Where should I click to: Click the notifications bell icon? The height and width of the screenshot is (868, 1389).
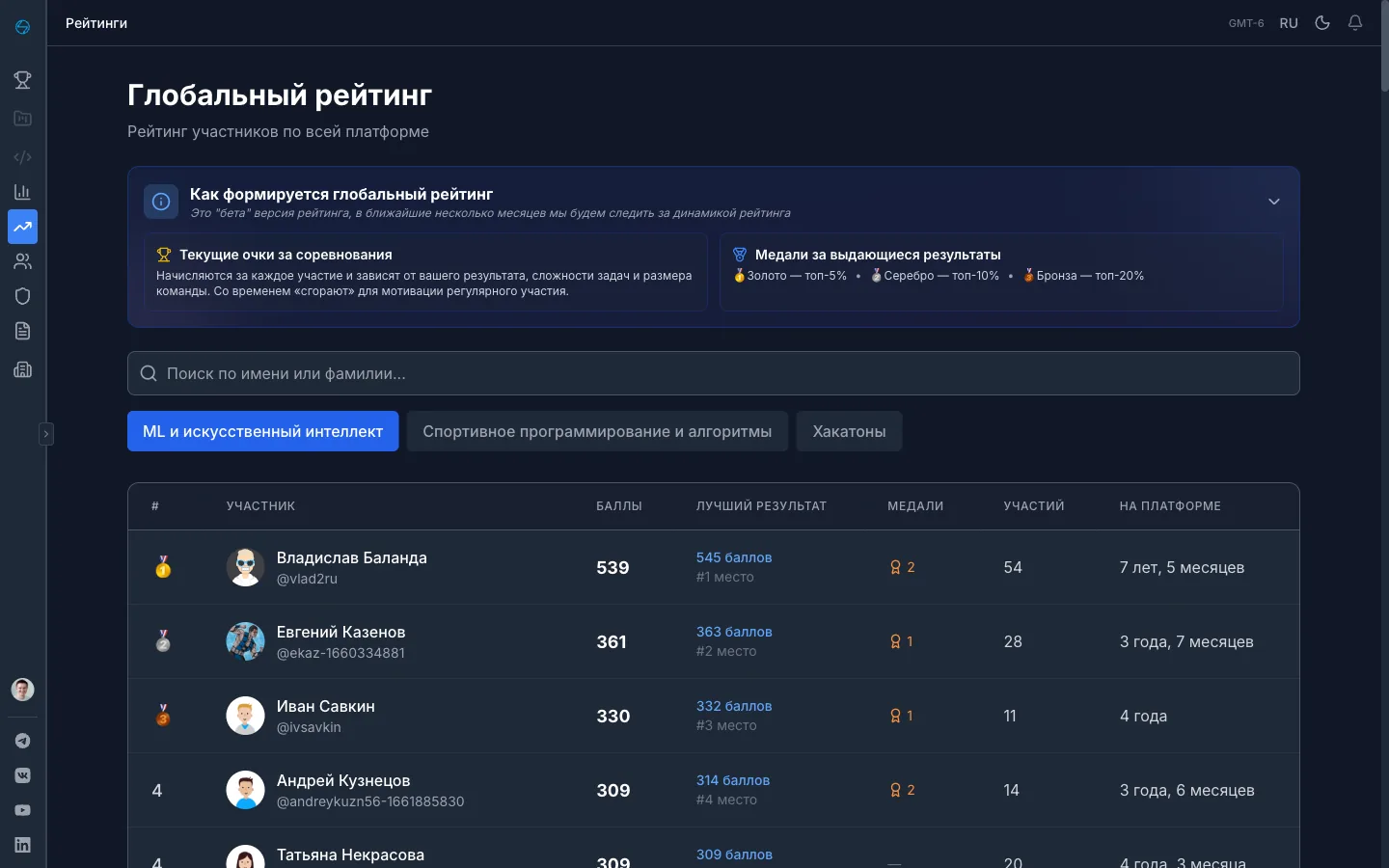[x=1355, y=23]
